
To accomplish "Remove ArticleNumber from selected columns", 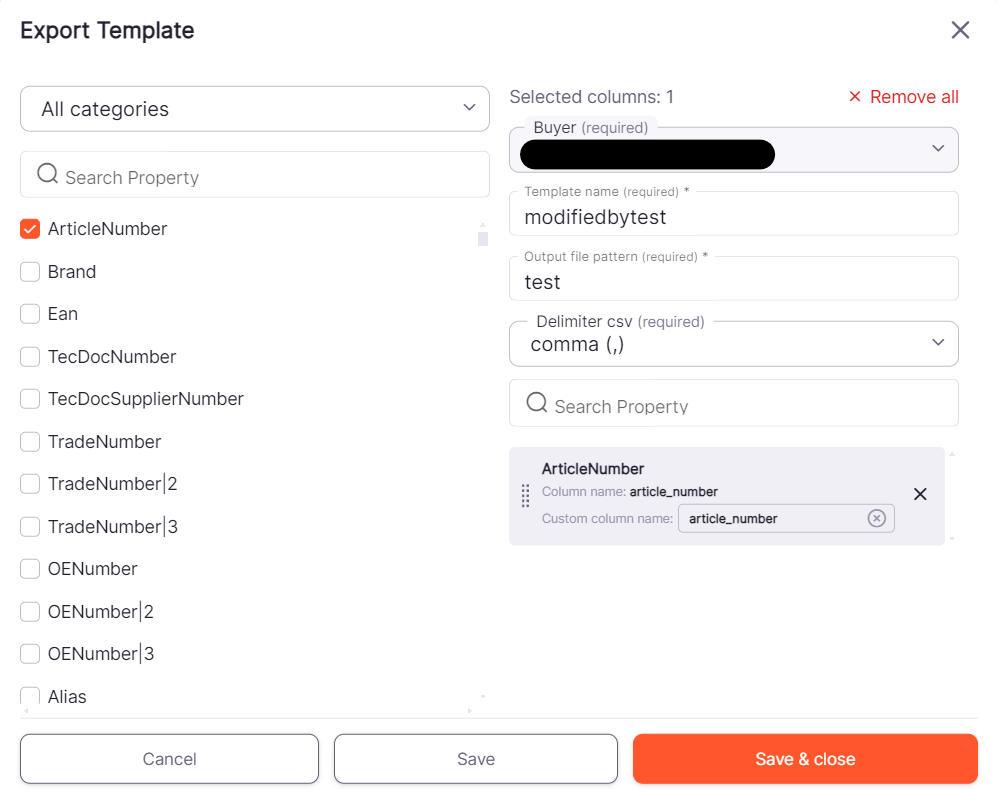I will pyautogui.click(x=920, y=494).
